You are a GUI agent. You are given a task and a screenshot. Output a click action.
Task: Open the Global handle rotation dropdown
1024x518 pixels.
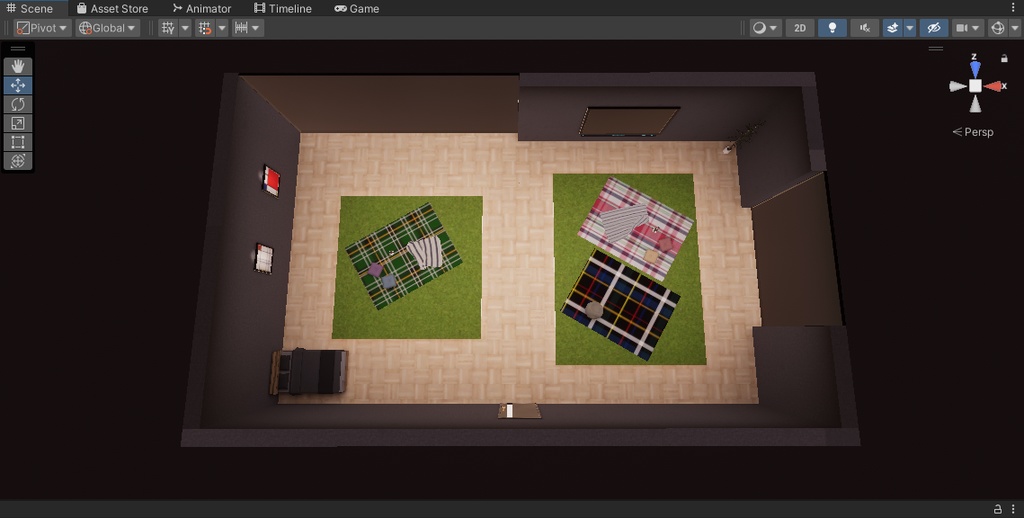108,28
